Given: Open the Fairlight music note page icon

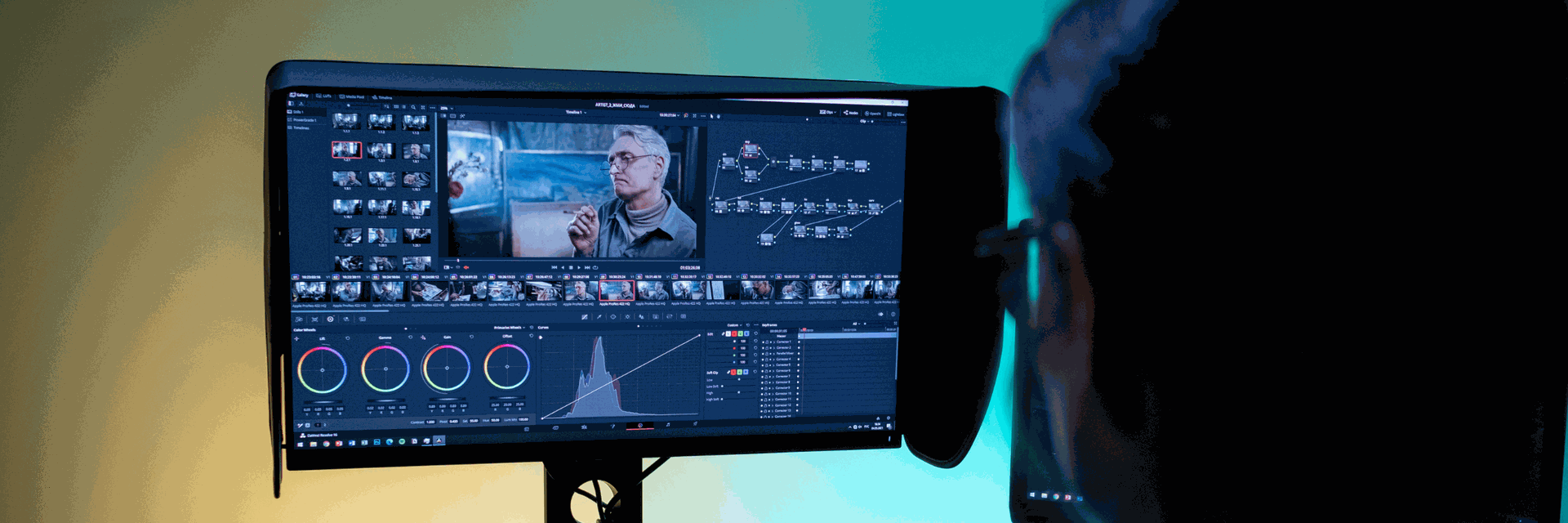Looking at the screenshot, I should pos(667,425).
